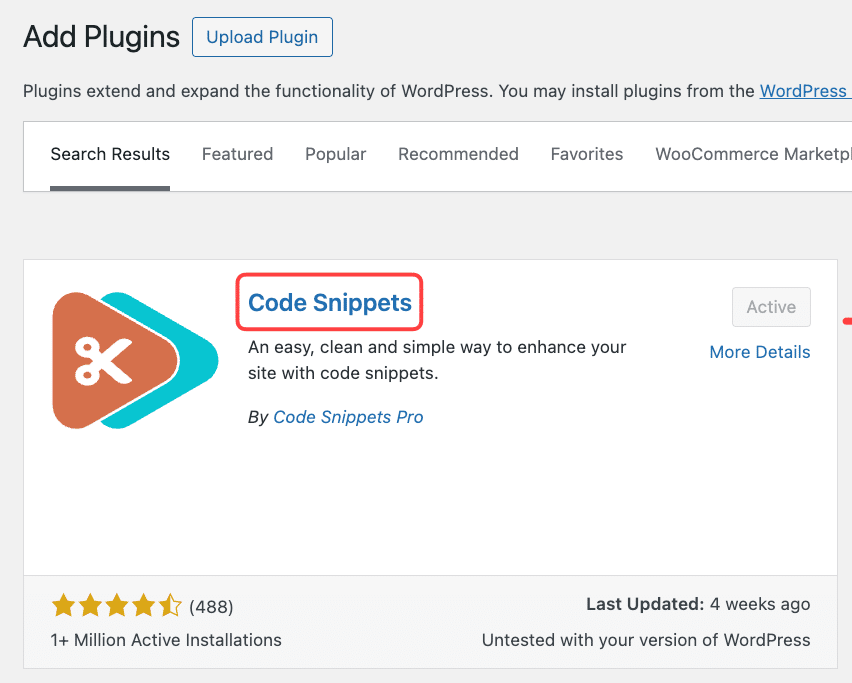Visit the Code Snippets Pro author link
Screen dimensions: 852x683
point(348,417)
